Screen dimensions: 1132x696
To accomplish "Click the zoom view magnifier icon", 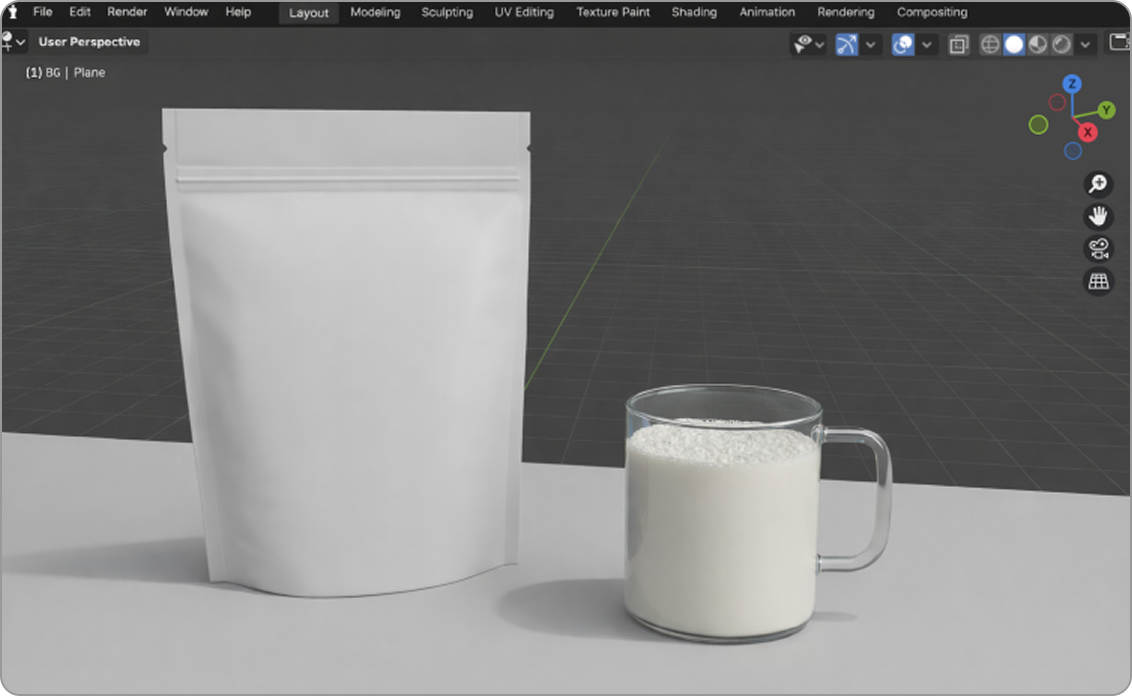I will pos(1098,184).
